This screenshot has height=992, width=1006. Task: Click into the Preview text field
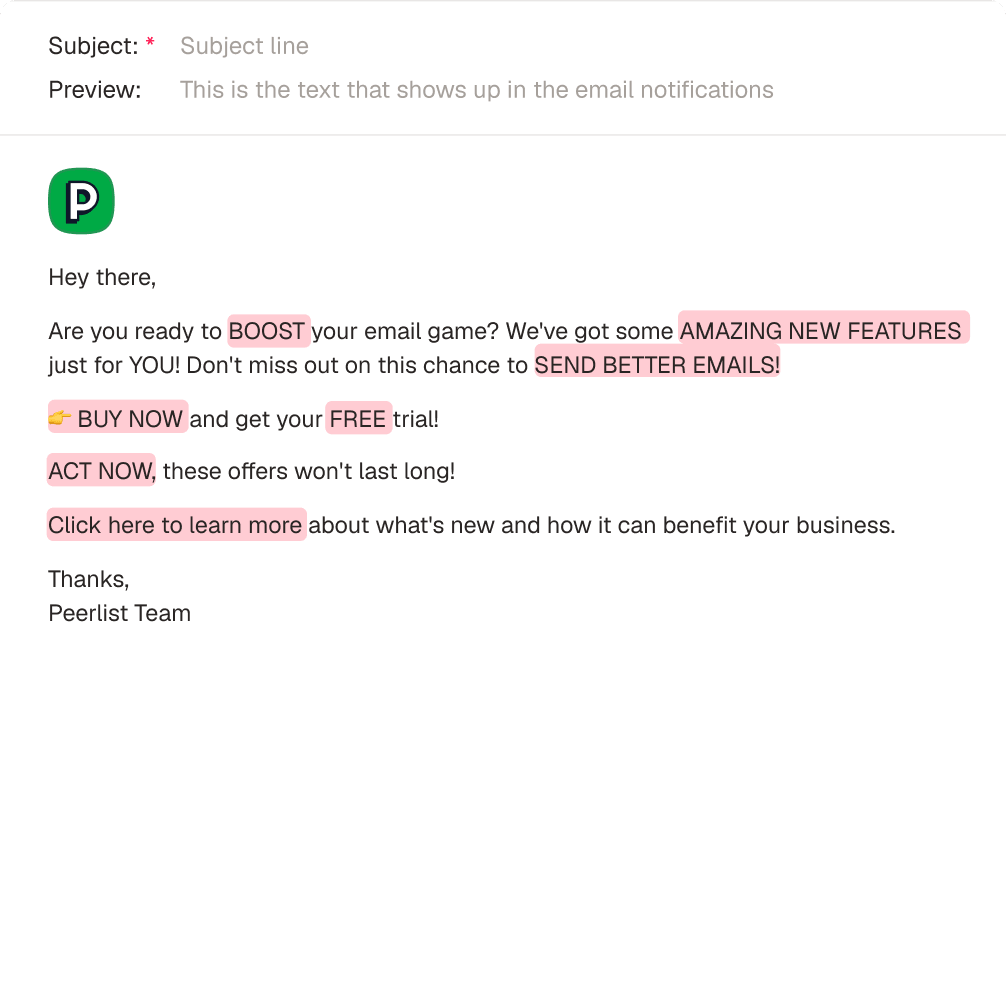(476, 90)
